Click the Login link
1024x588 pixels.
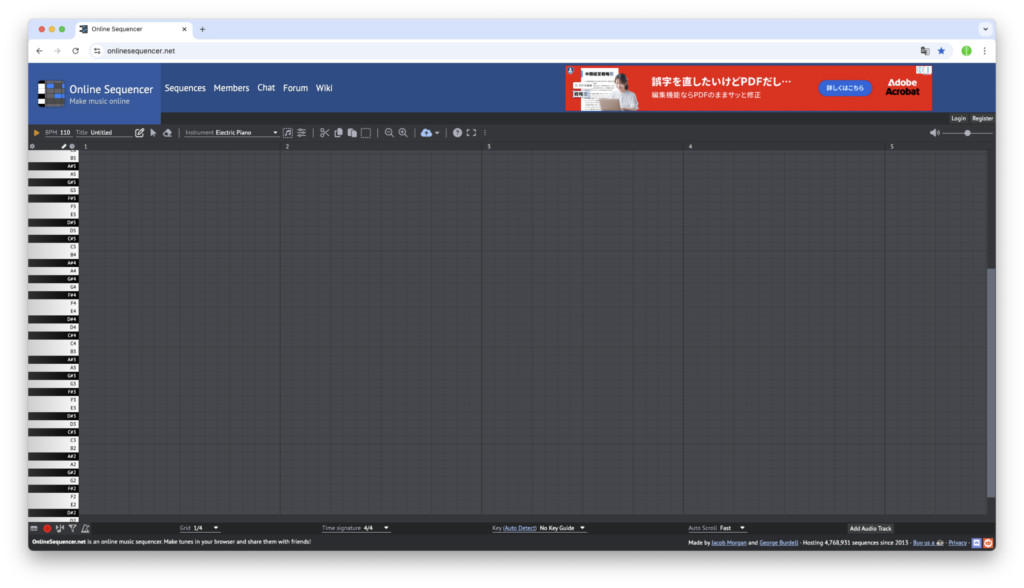click(x=958, y=118)
